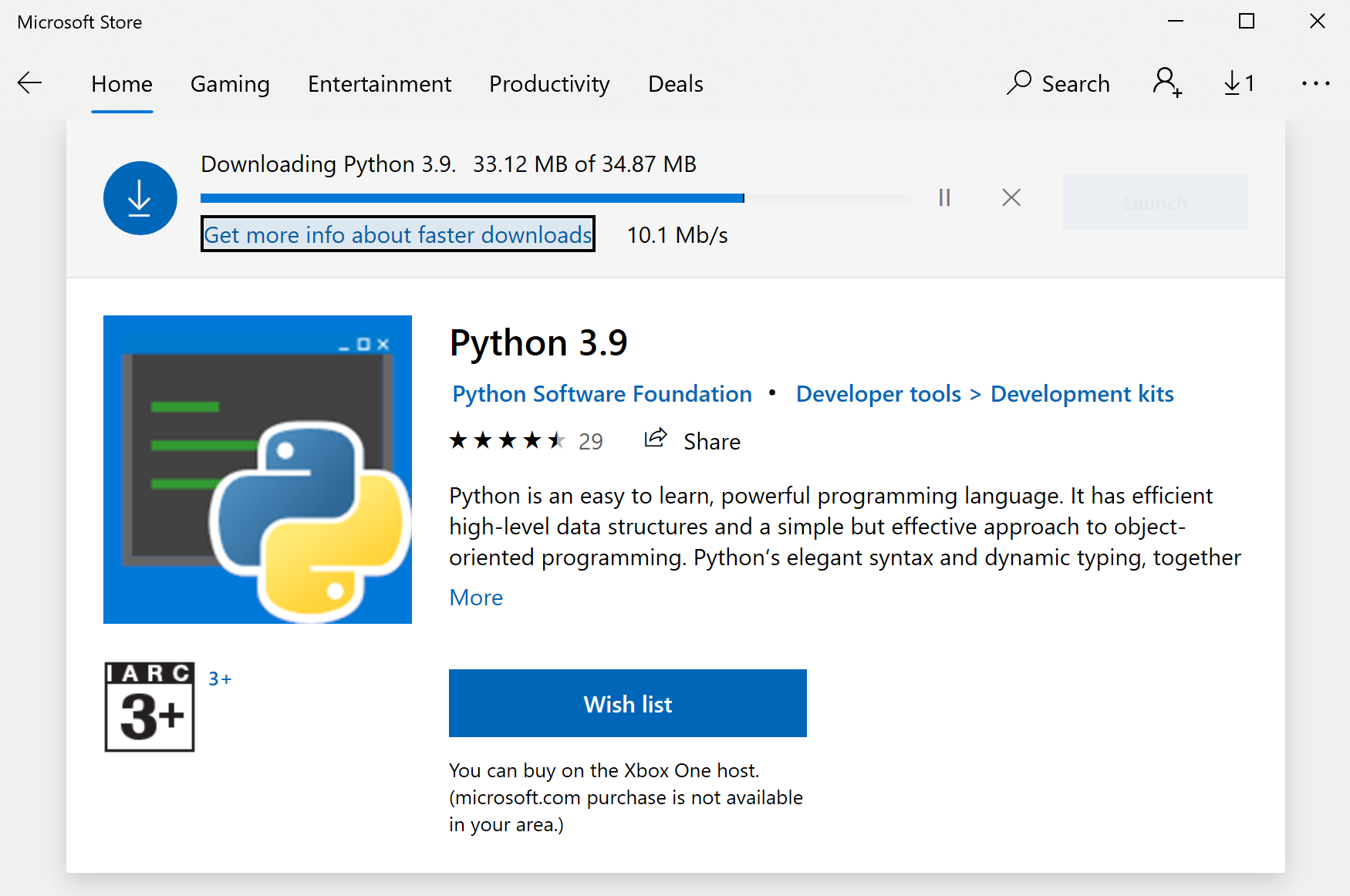Click the Share icon
This screenshot has width=1350, height=896.
(x=656, y=439)
